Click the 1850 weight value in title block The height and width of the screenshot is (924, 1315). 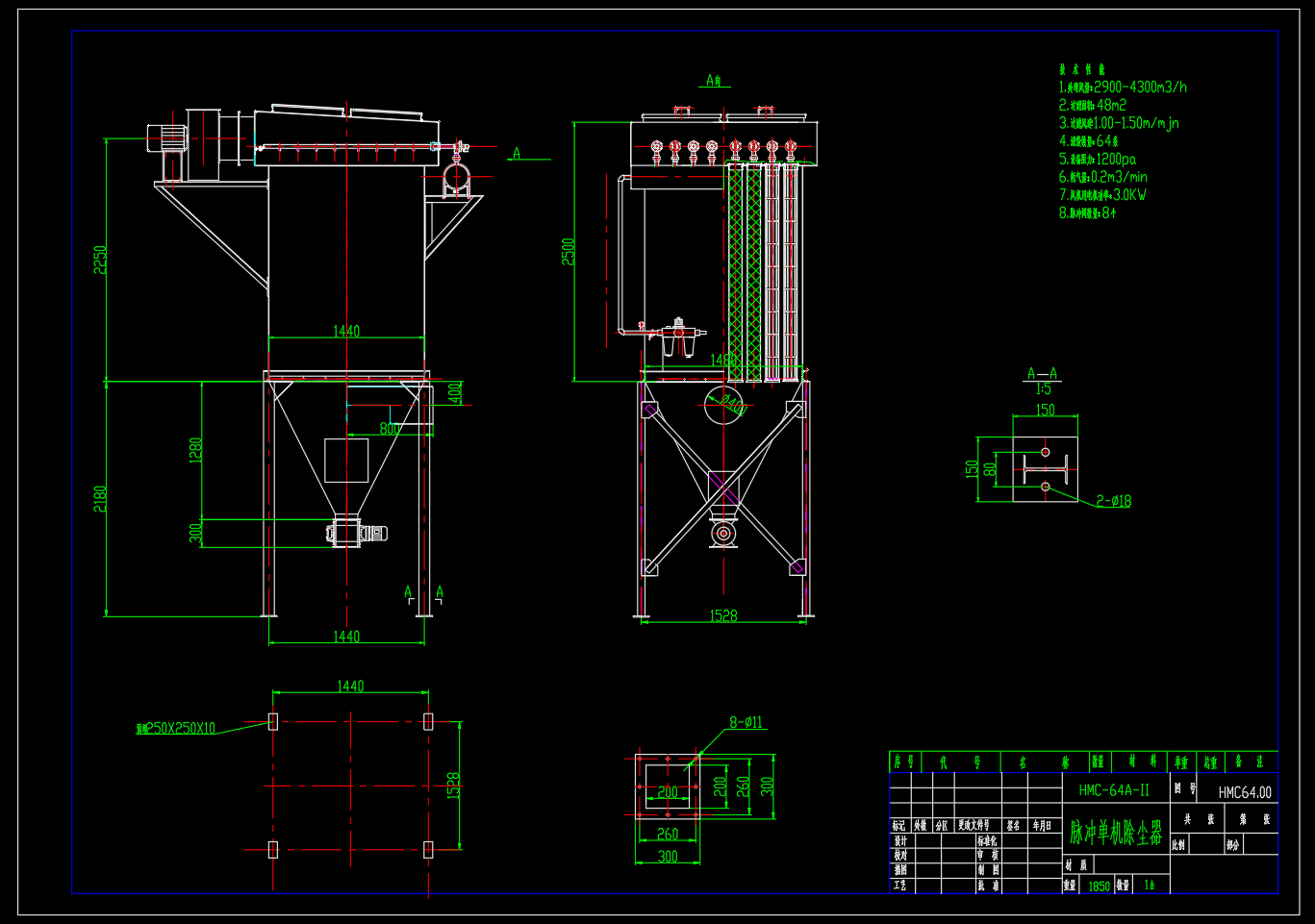click(x=1099, y=887)
